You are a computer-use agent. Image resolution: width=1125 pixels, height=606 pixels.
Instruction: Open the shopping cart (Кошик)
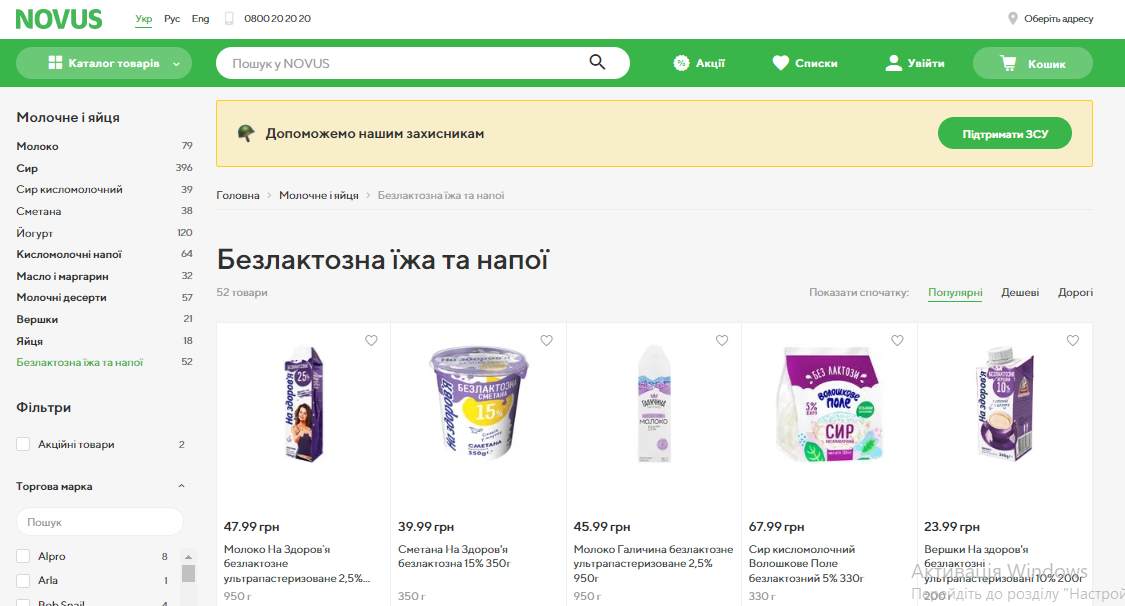[1032, 63]
